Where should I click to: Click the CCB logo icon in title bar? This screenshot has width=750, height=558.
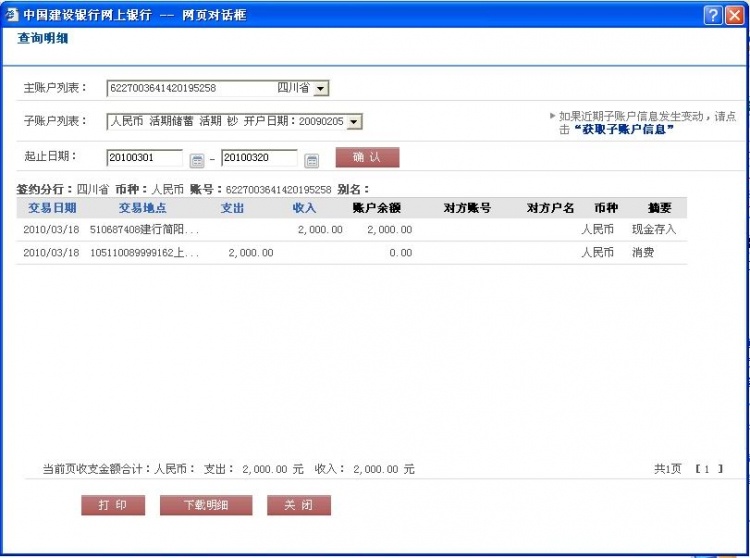pyautogui.click(x=11, y=15)
